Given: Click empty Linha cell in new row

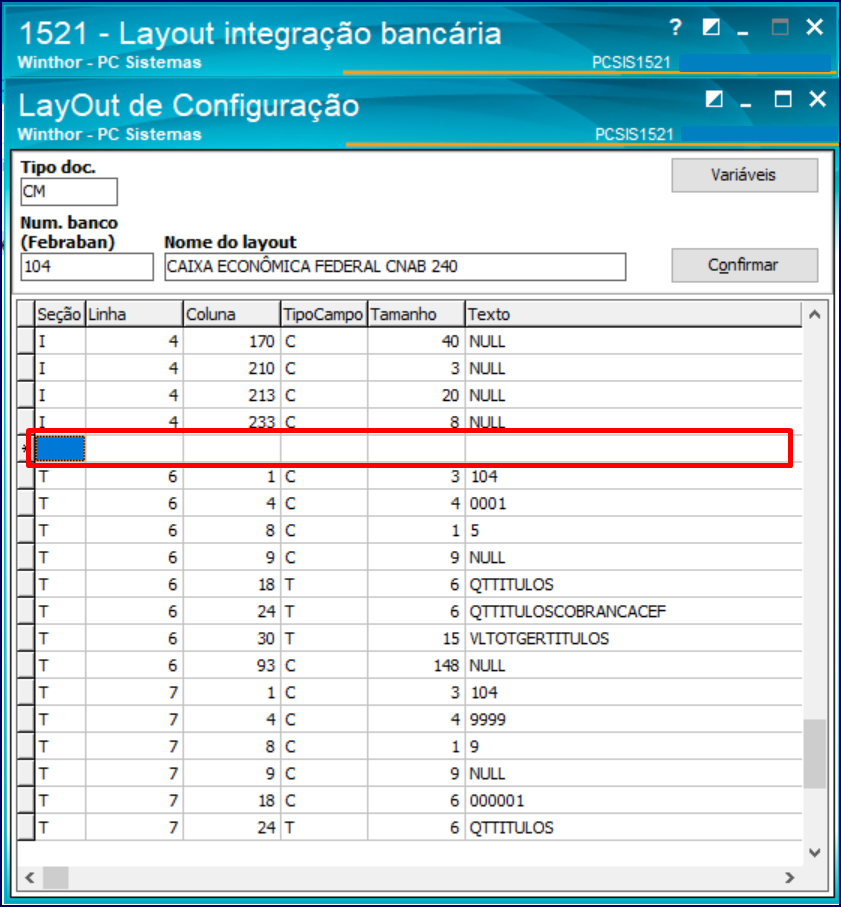Looking at the screenshot, I should click(x=134, y=449).
